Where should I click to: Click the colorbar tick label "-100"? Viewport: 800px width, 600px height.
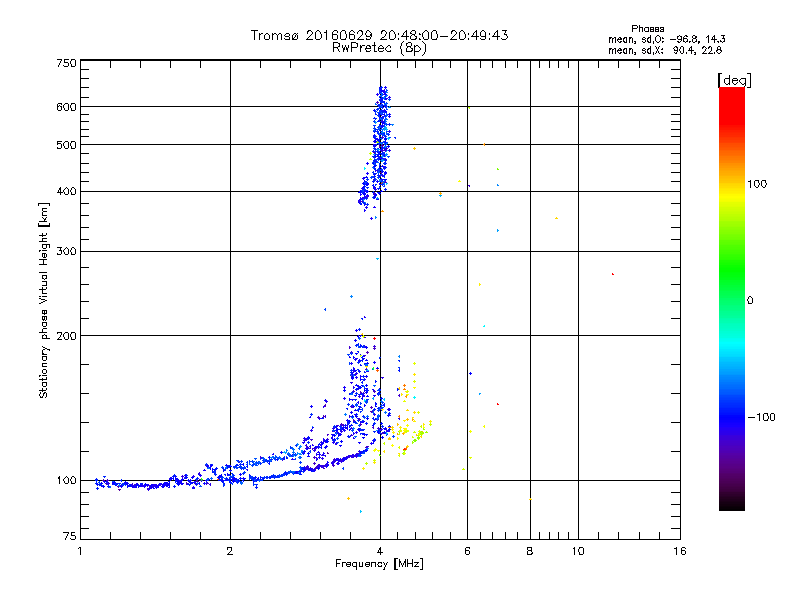point(761,417)
